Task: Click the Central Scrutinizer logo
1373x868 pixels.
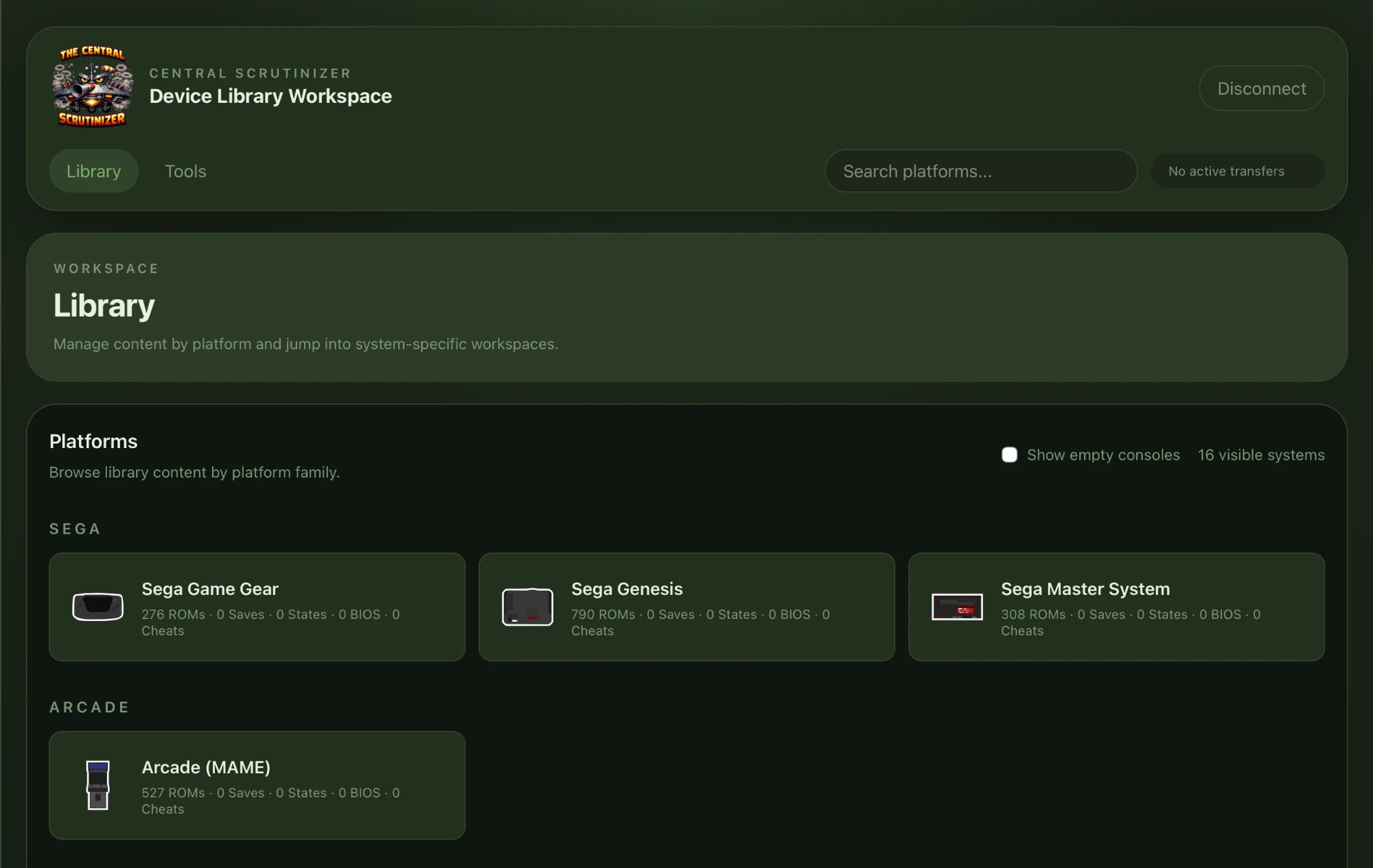Action: pyautogui.click(x=93, y=86)
